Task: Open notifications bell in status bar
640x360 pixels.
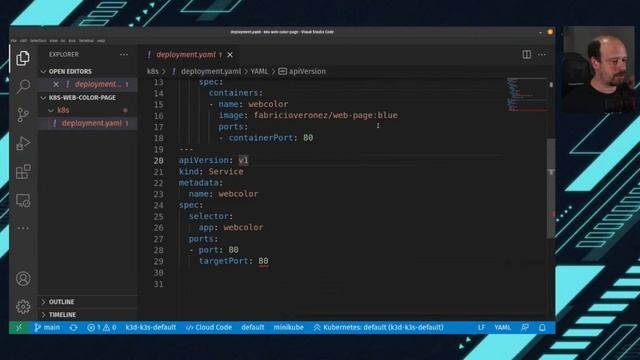Action: tap(542, 327)
